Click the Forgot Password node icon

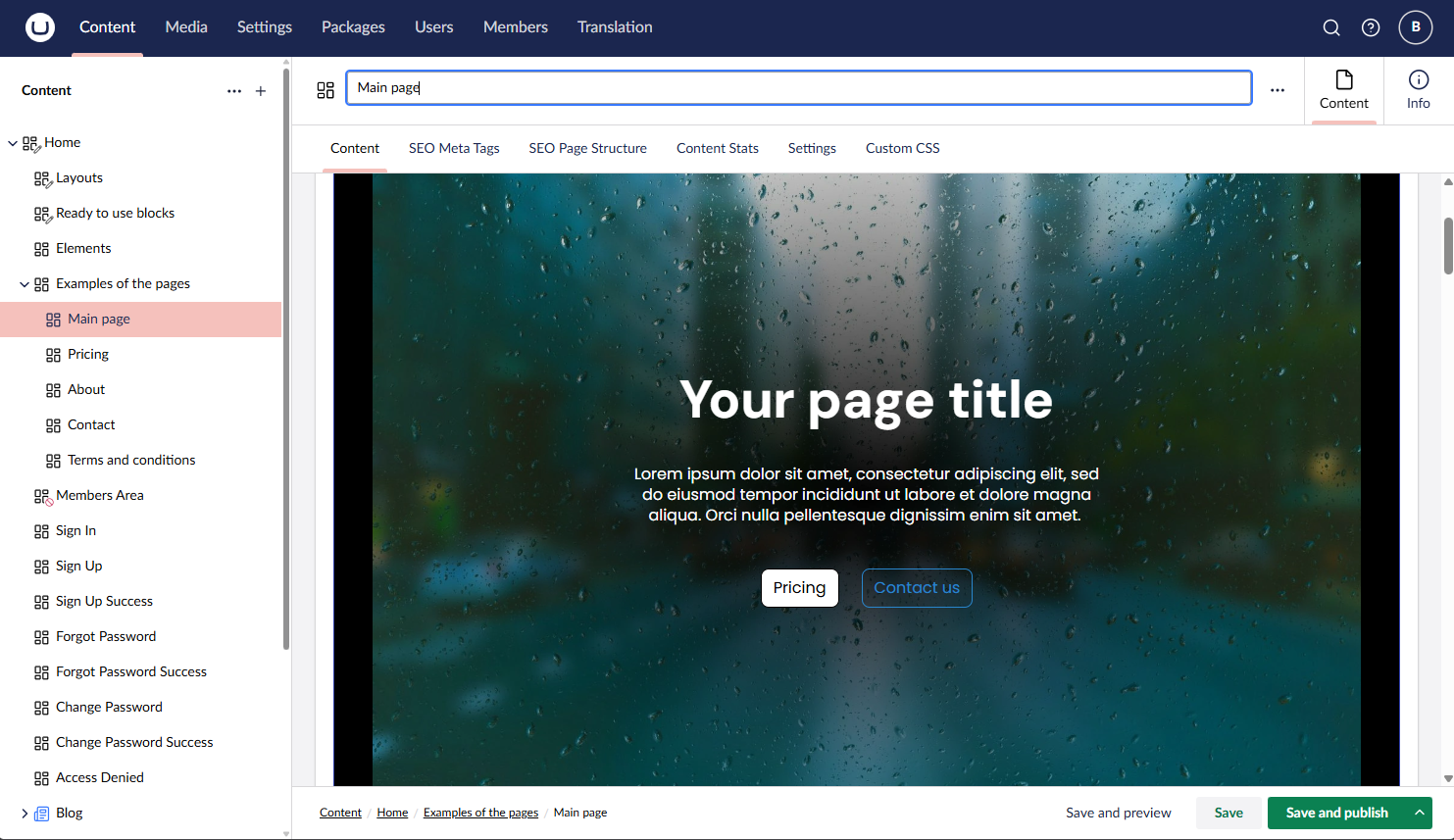(x=41, y=637)
